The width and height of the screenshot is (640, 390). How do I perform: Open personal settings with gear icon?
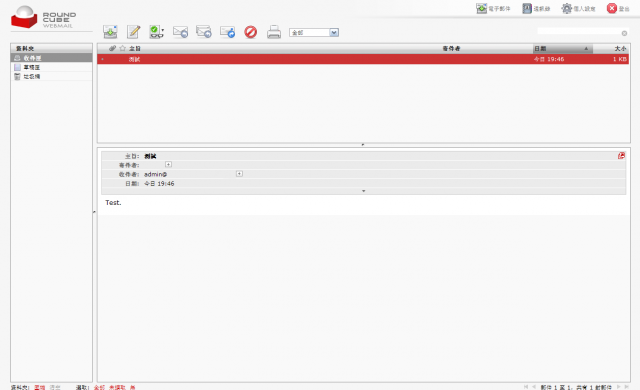pyautogui.click(x=578, y=9)
